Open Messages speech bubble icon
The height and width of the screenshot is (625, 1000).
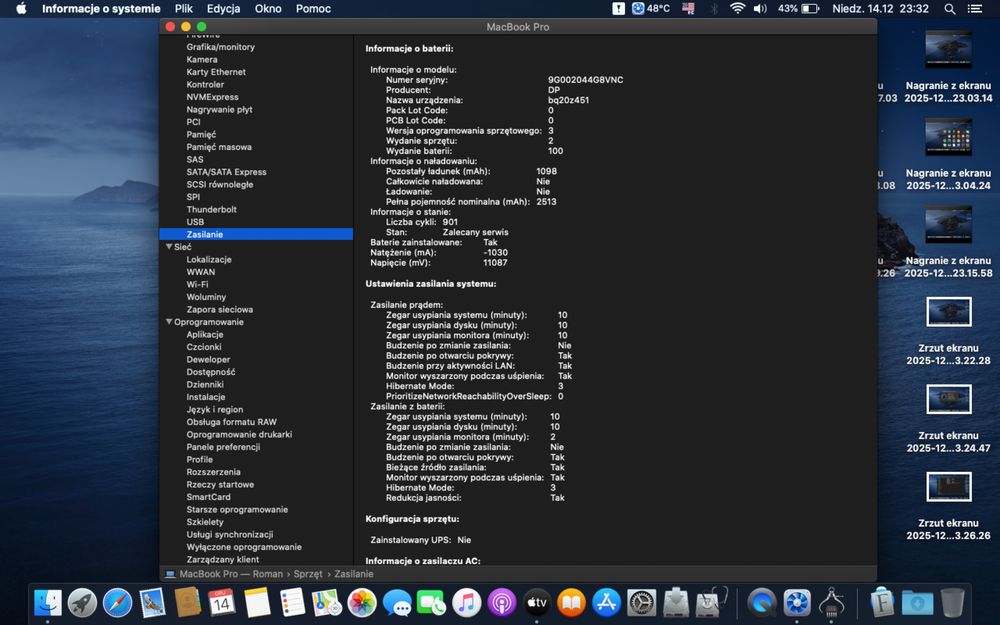click(x=397, y=603)
